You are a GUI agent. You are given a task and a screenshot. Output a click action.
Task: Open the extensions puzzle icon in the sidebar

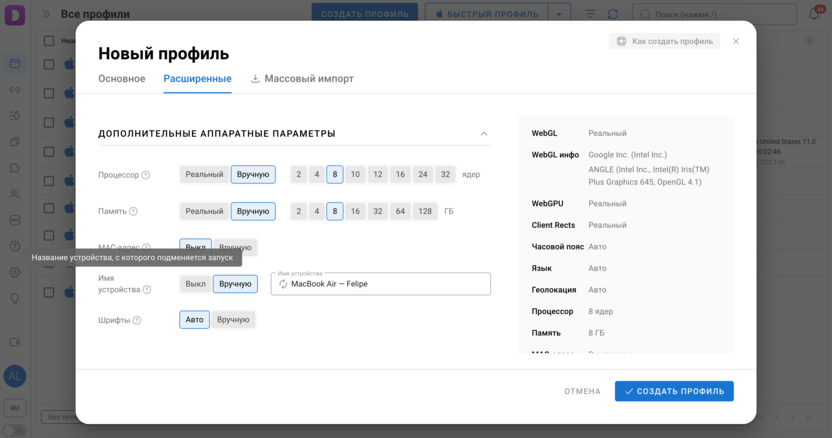[x=15, y=168]
